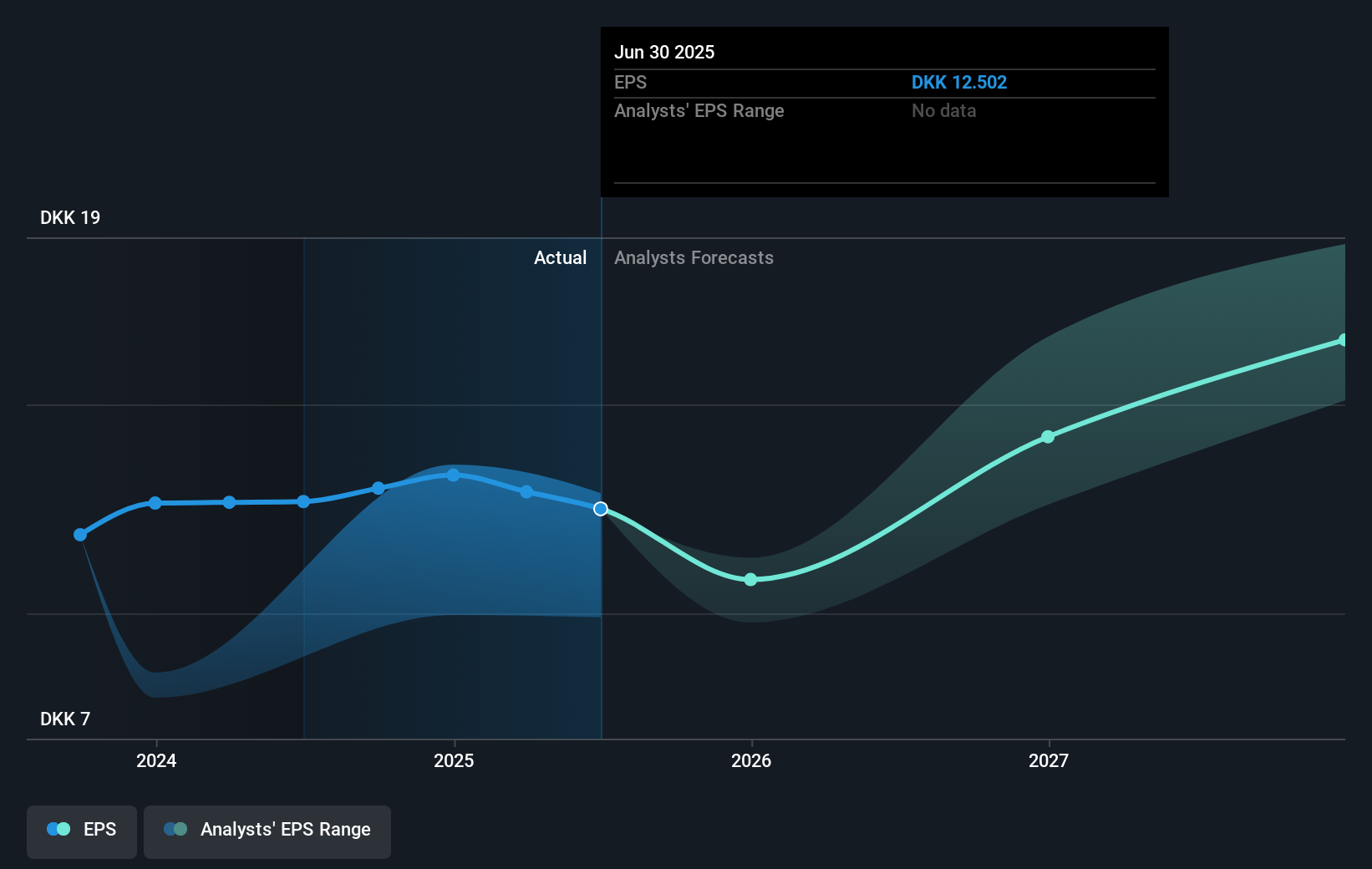Select the 2027 forecast data point
The width and height of the screenshot is (1372, 869).
coord(1048,436)
